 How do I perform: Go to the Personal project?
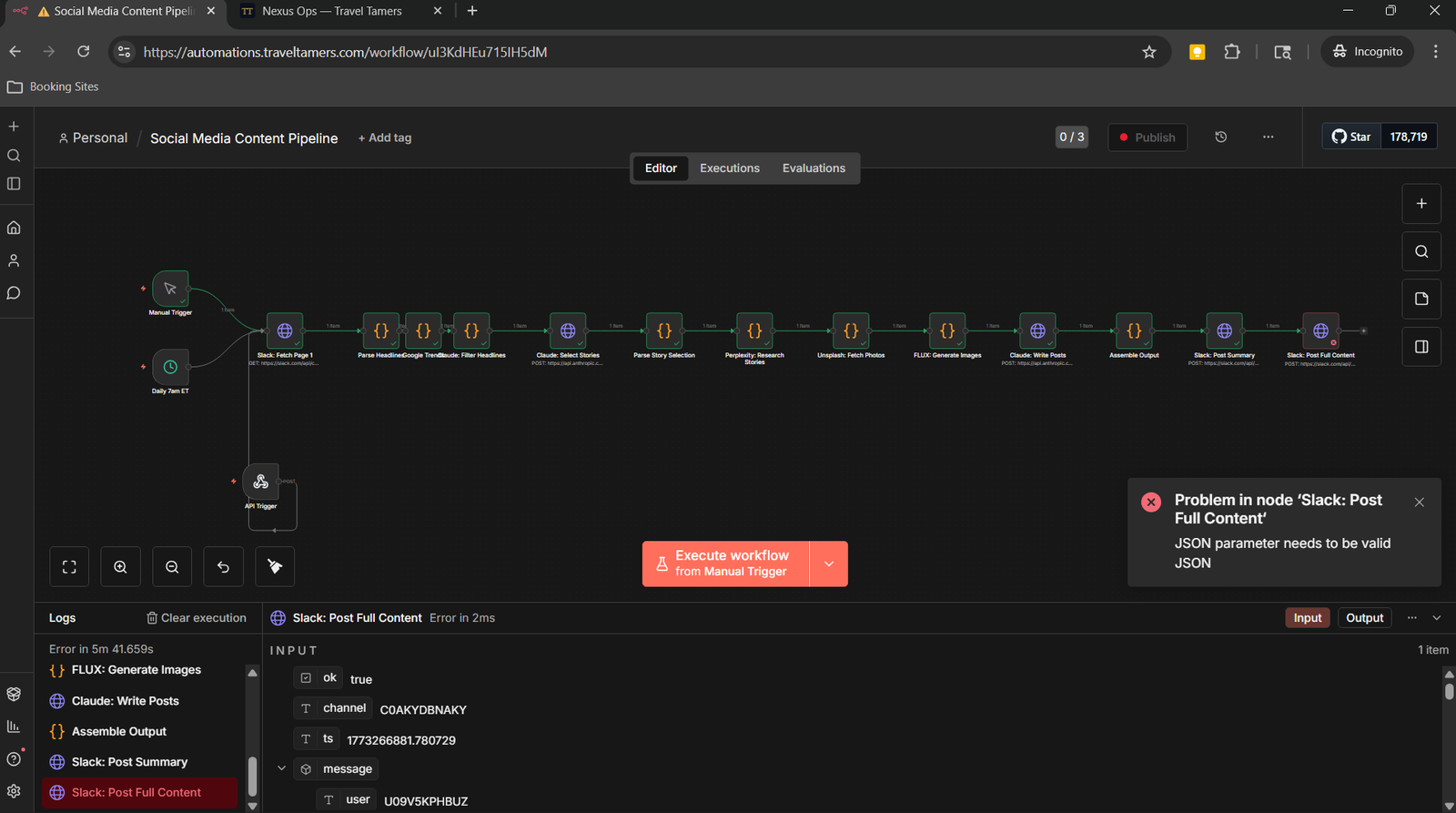point(93,137)
